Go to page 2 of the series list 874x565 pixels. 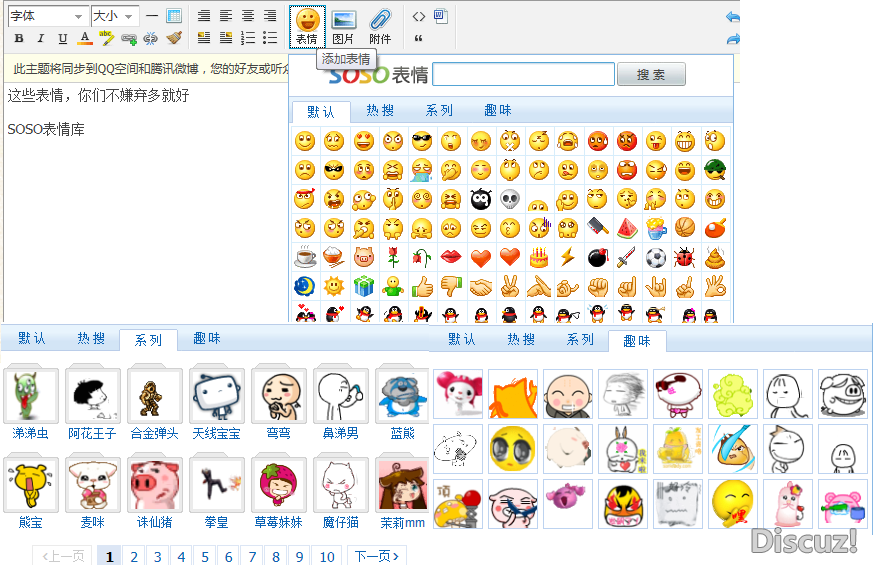pos(134,557)
